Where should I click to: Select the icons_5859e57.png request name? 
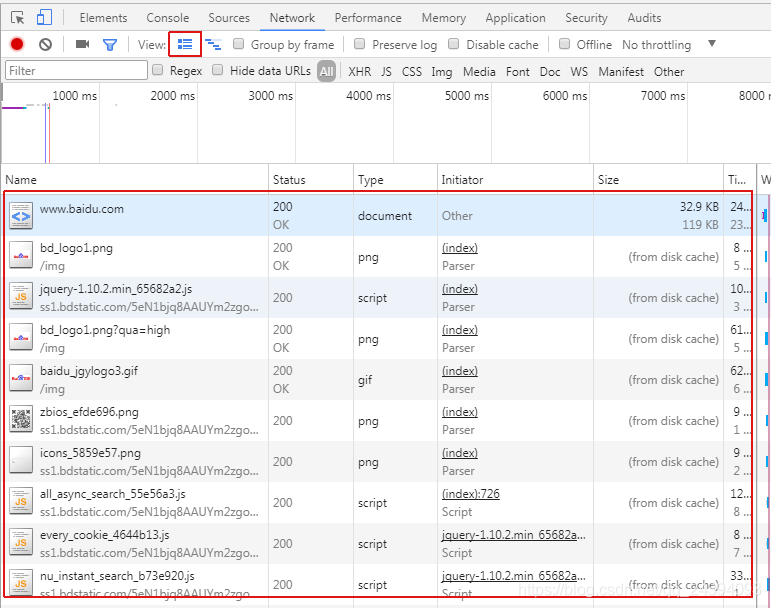[x=90, y=453]
